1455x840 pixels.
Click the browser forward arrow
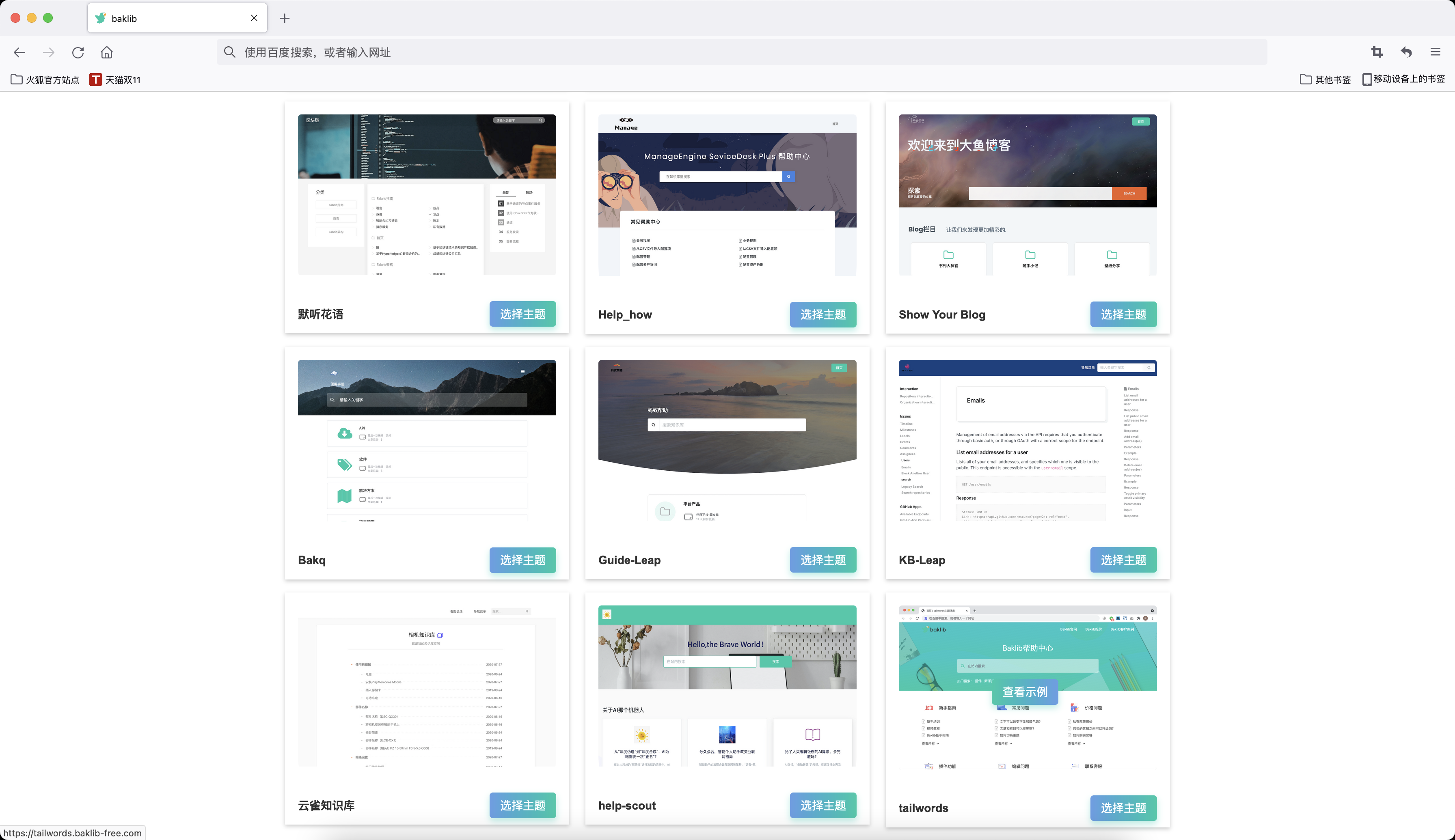click(x=49, y=52)
